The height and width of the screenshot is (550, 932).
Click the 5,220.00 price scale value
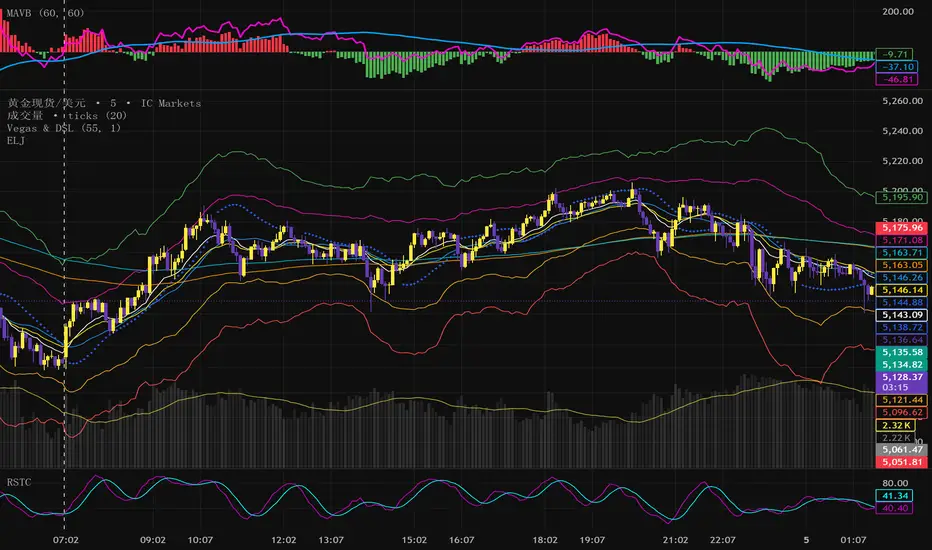point(902,161)
